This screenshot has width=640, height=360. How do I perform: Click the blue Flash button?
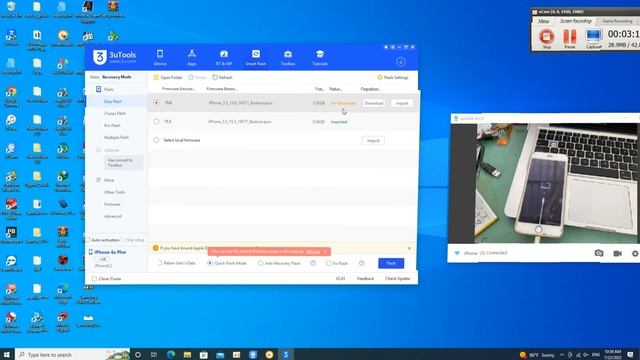[x=391, y=263]
